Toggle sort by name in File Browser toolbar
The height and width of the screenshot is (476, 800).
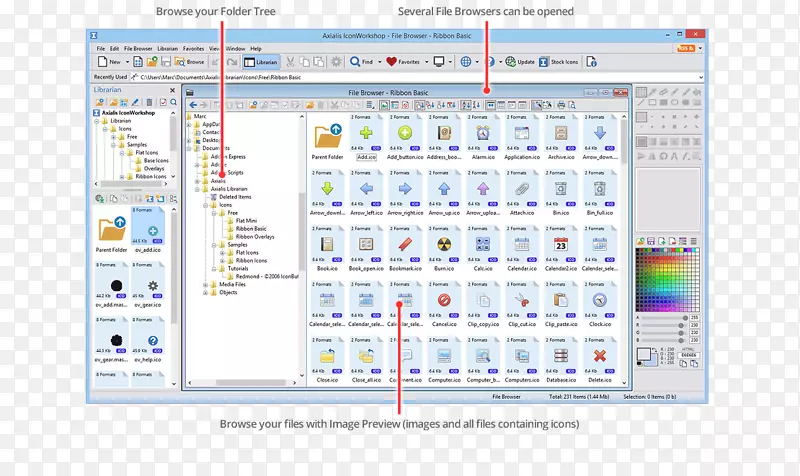(419, 105)
